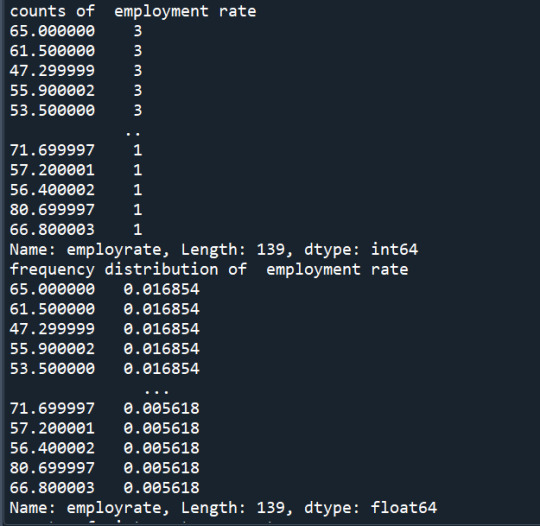Click 55.900002 in the counts list

(x=52, y=91)
